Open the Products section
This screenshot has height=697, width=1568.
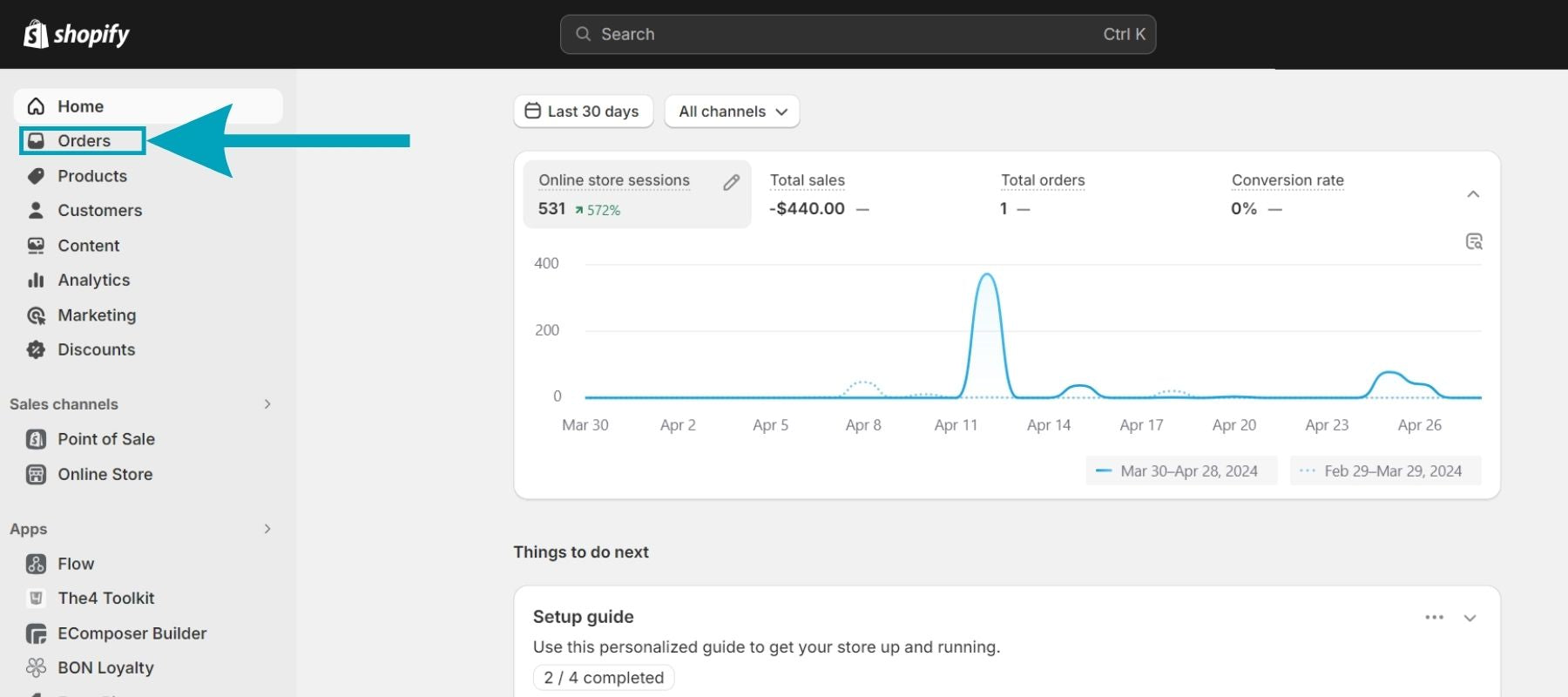[x=92, y=176]
